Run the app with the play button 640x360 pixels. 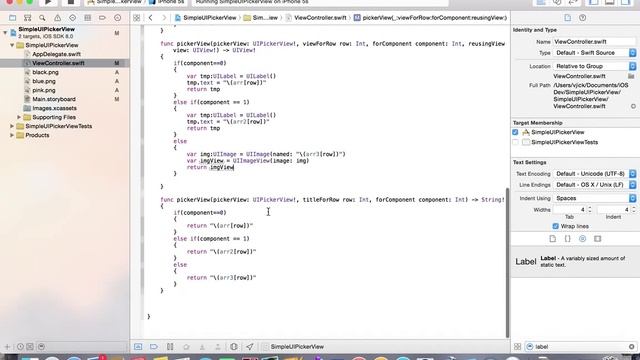(x=48, y=2)
